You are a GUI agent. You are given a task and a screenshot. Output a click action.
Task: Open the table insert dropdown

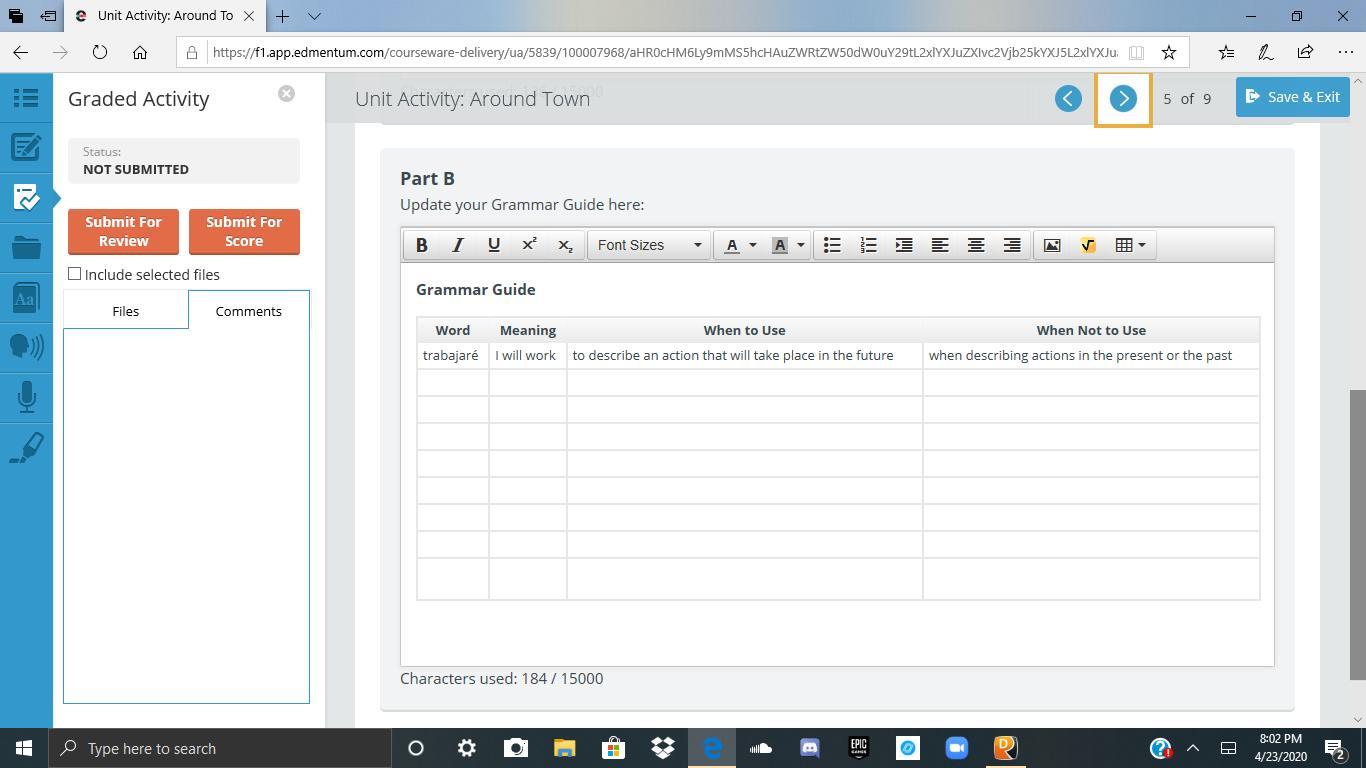tap(1130, 245)
